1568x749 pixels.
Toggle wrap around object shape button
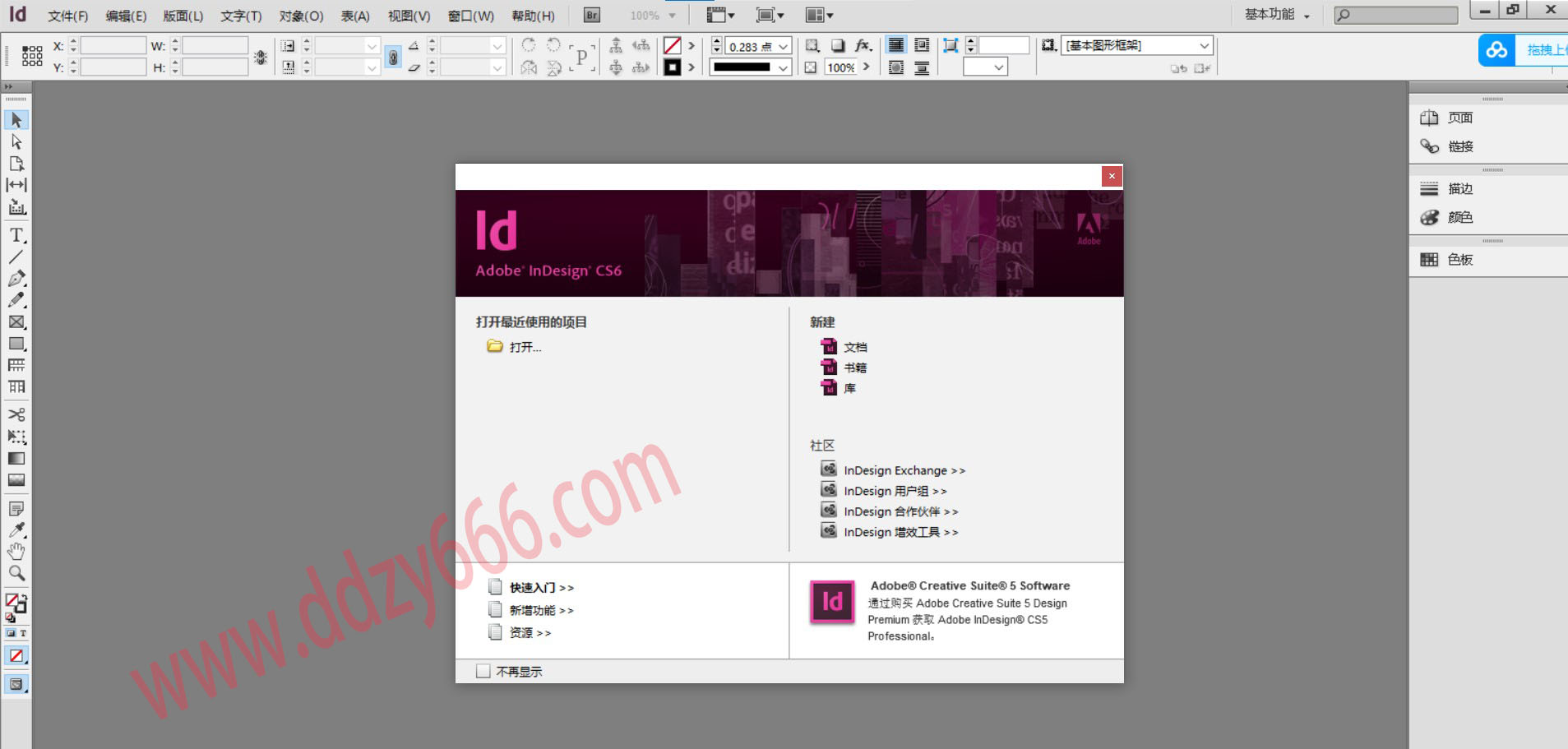point(896,67)
